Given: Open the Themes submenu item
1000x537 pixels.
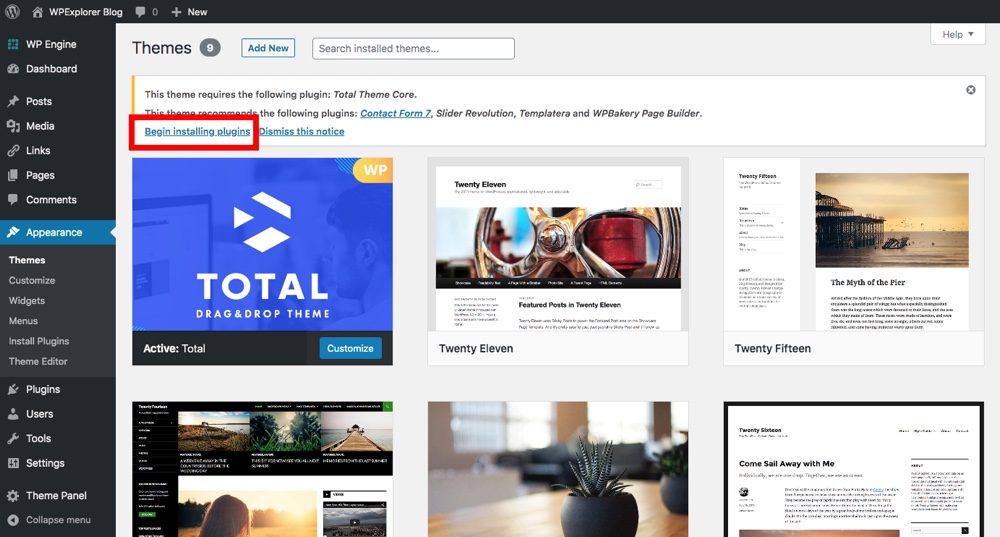Looking at the screenshot, I should (x=27, y=260).
